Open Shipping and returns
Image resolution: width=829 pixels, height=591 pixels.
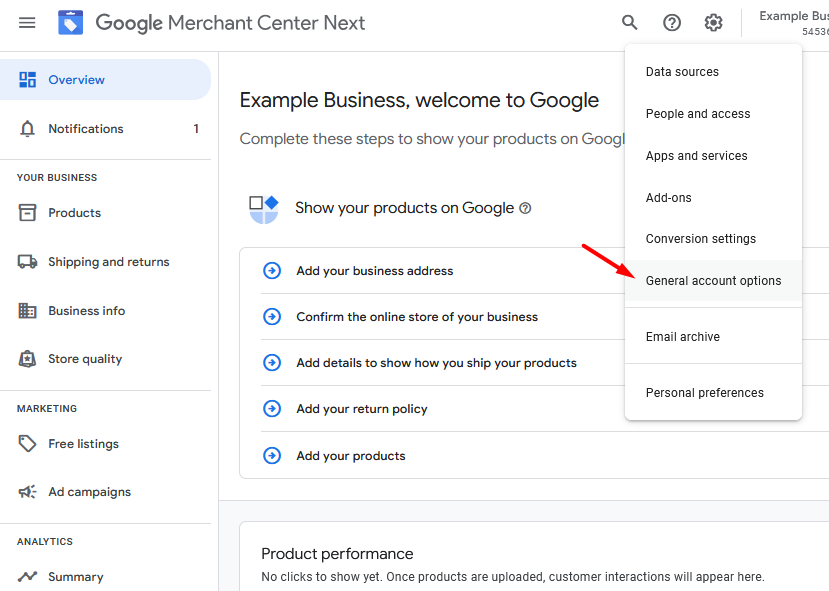point(105,262)
